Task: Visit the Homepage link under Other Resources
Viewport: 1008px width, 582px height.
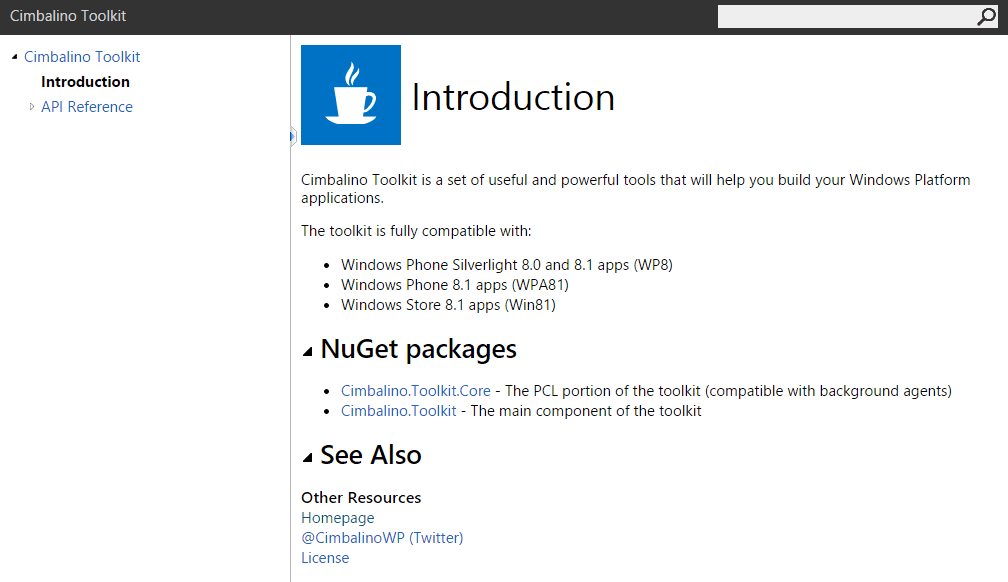Action: pyautogui.click(x=337, y=517)
